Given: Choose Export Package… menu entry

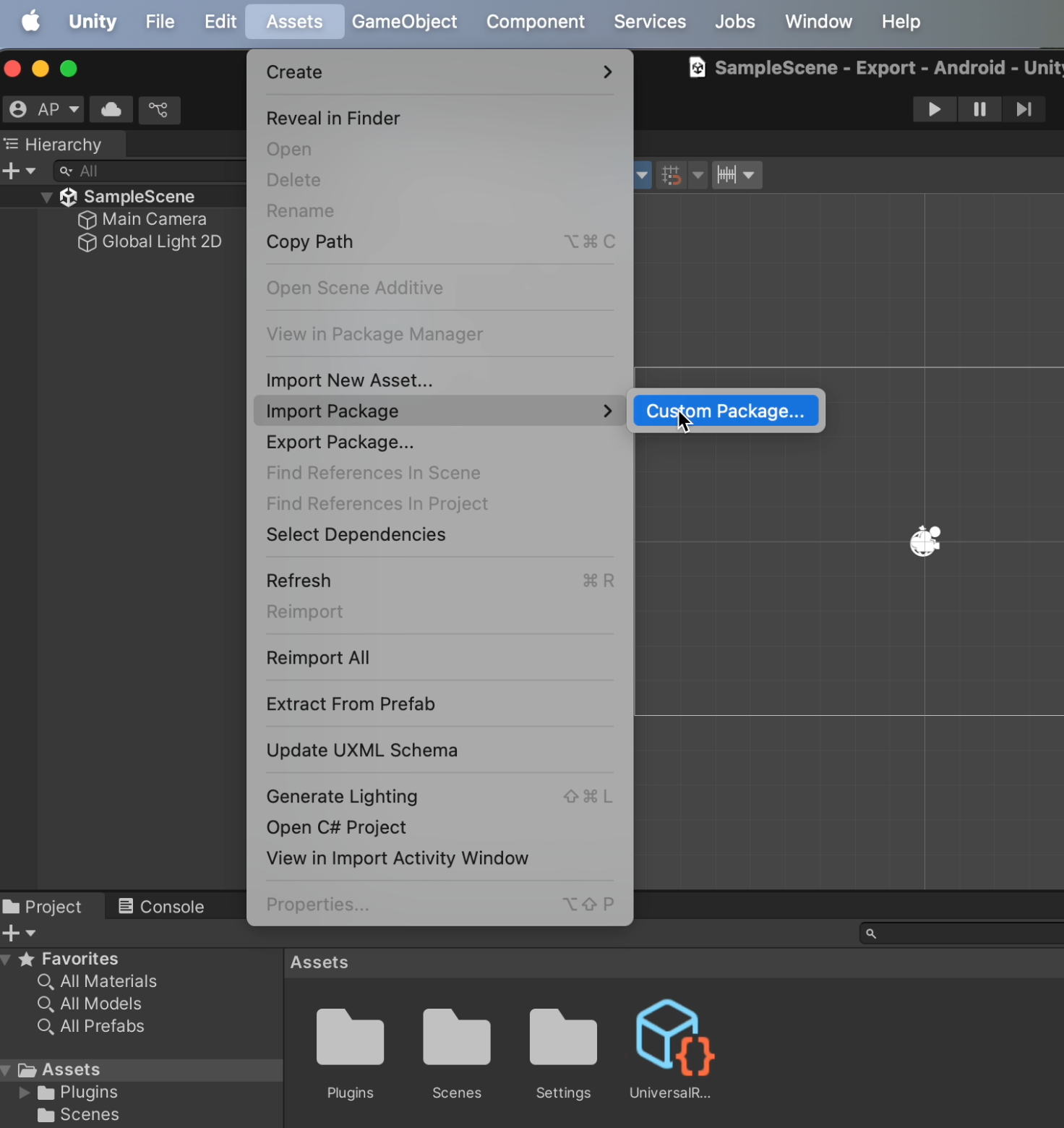Looking at the screenshot, I should click(x=439, y=442).
